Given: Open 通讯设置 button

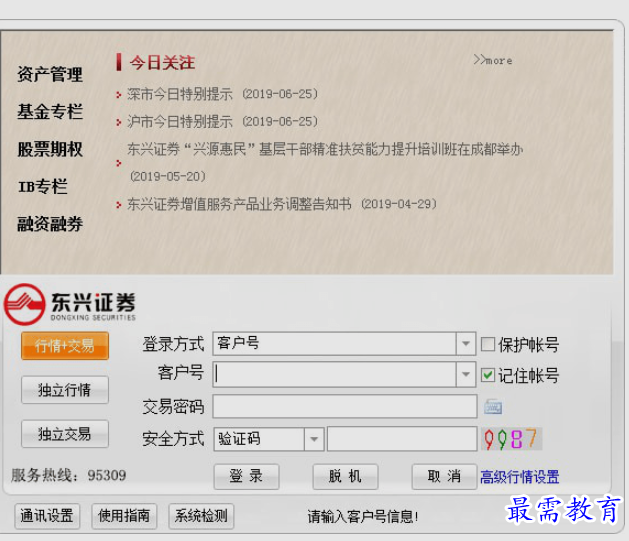Looking at the screenshot, I should tap(47, 516).
